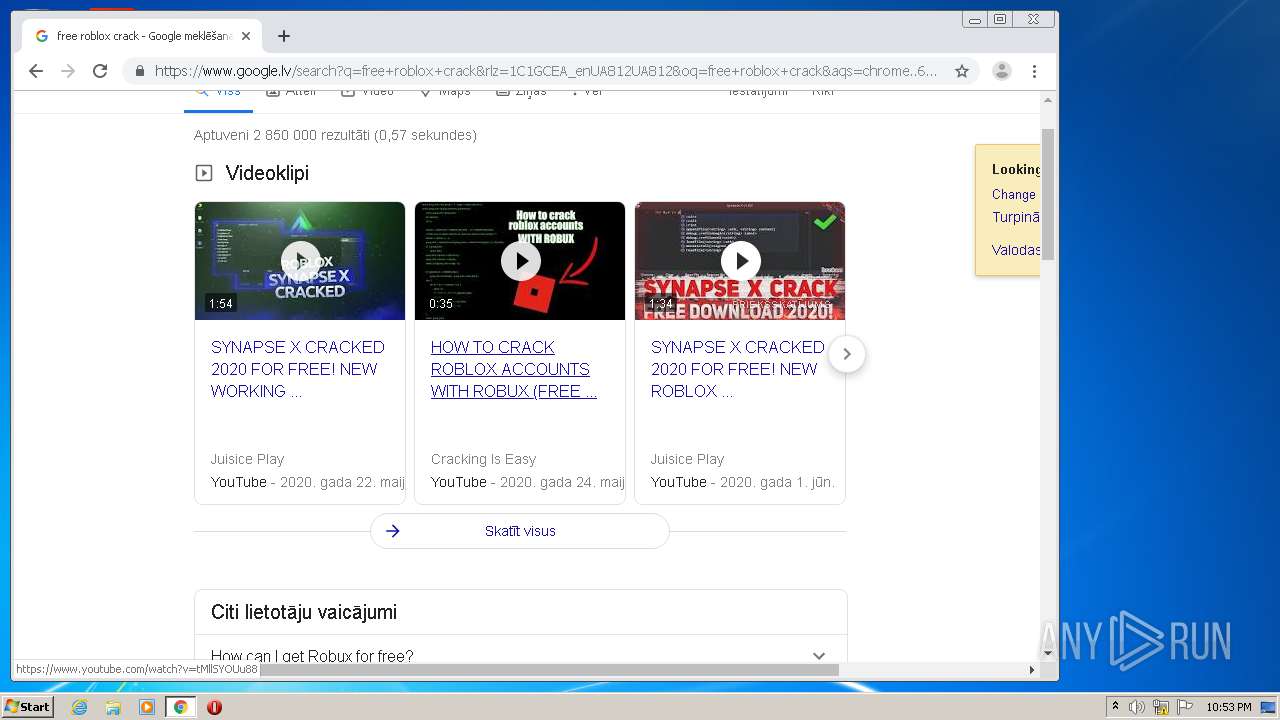Image resolution: width=1280 pixels, height=720 pixels.
Task: Open the volume speaker tray icon
Action: 1137,707
